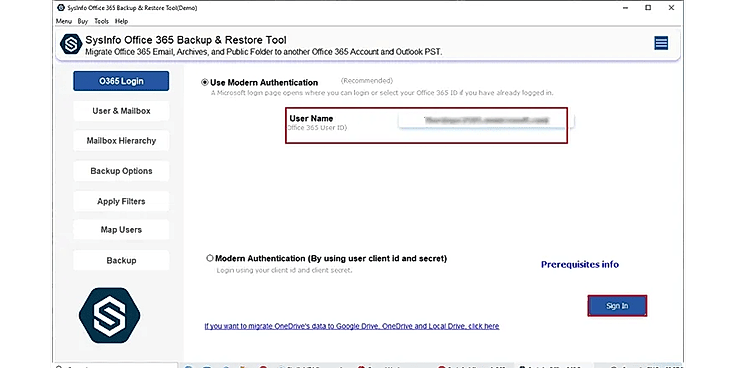Open the Mailbox Hierarchy step
Viewport: 736px width, 368px height.
121,141
